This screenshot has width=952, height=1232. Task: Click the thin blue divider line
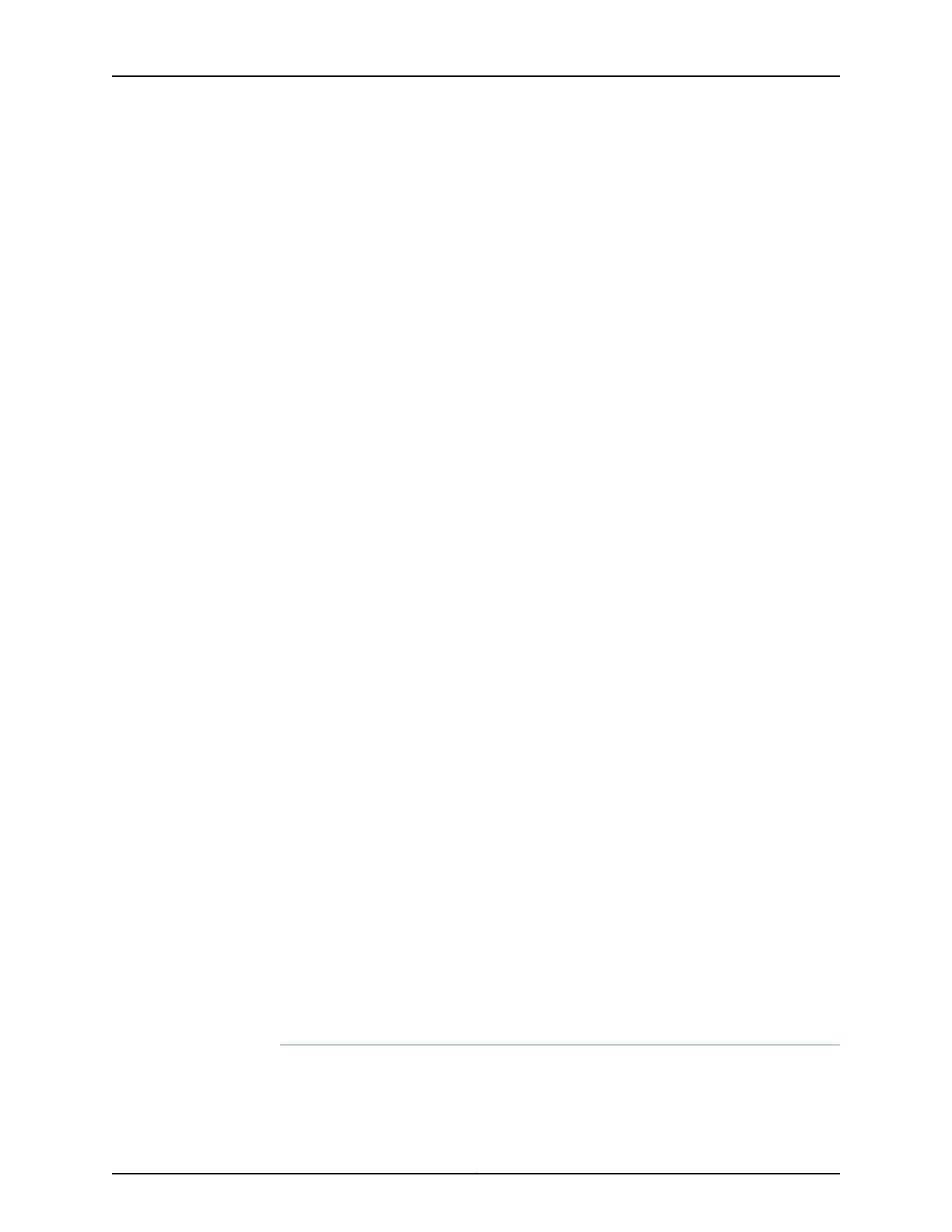[560, 1045]
